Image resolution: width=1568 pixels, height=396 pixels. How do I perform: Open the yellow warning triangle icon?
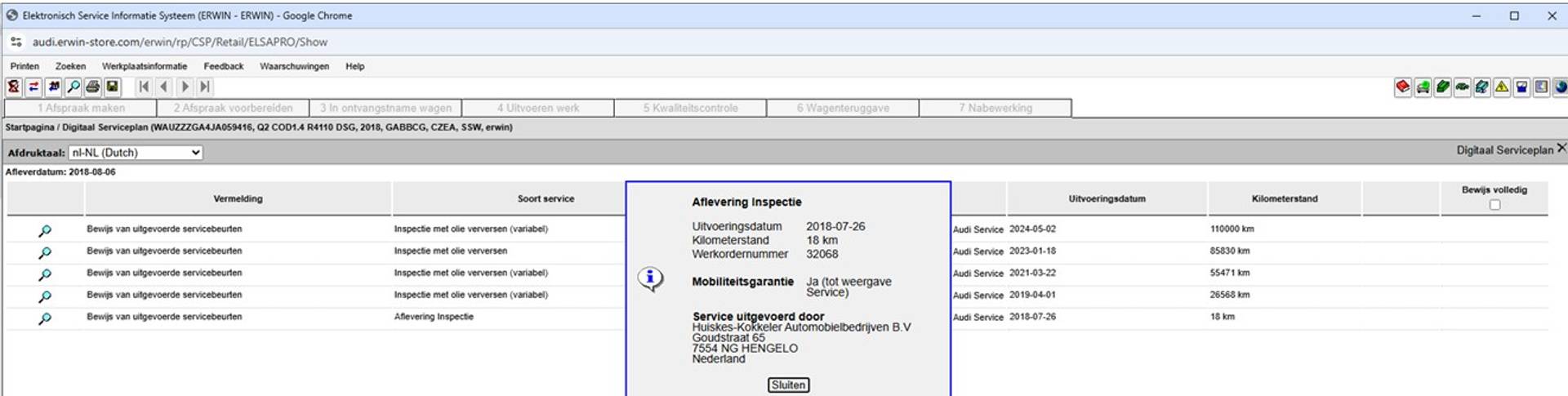pyautogui.click(x=1501, y=87)
